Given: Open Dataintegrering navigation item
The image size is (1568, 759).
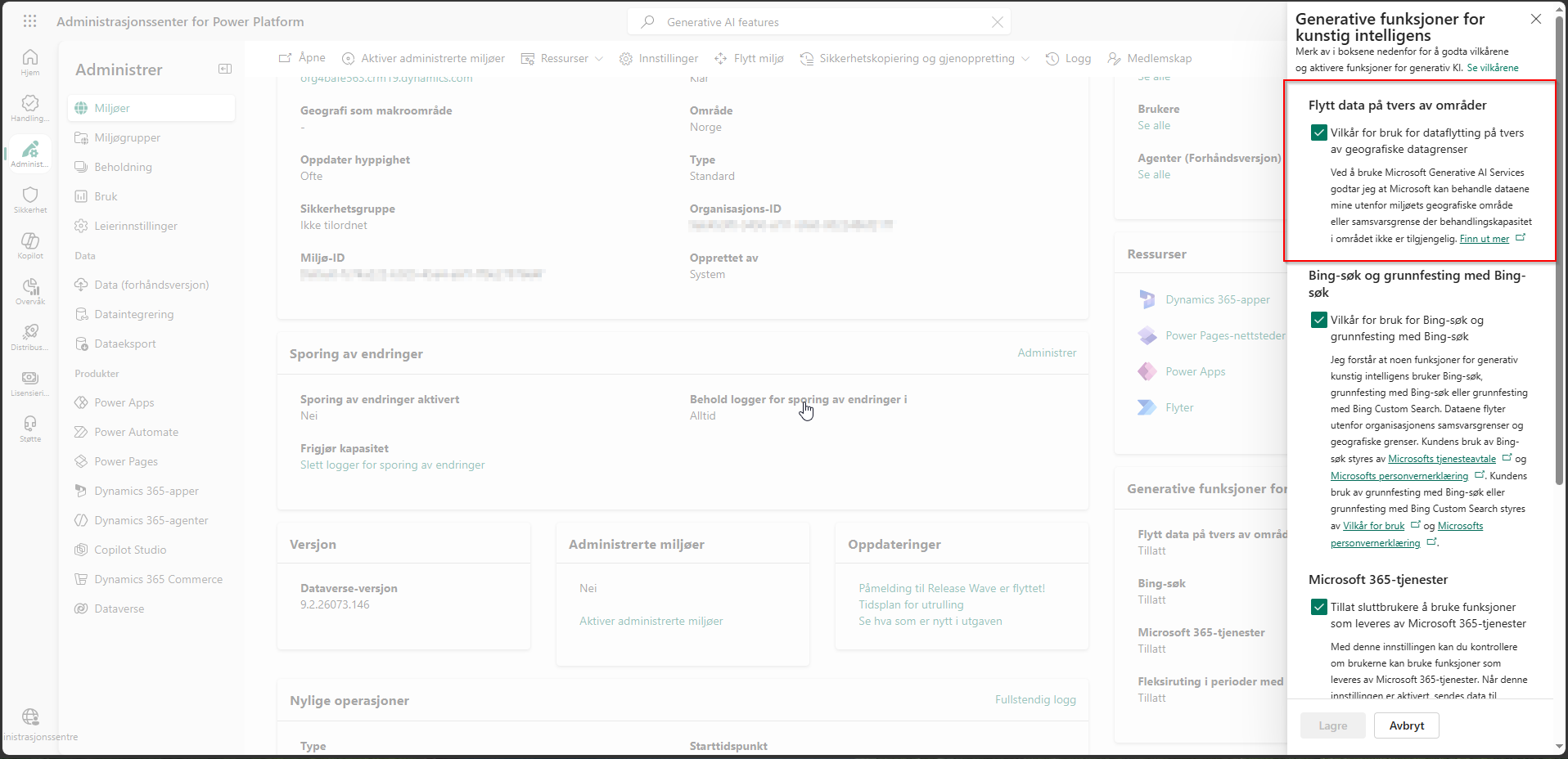Looking at the screenshot, I should [x=151, y=314].
